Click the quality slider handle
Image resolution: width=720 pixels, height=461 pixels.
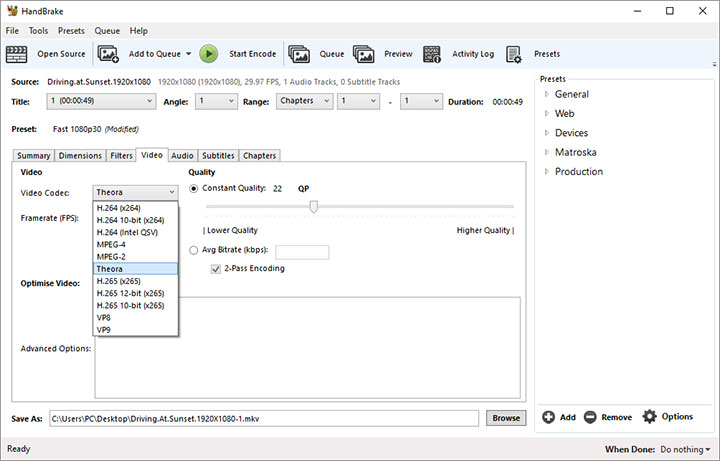[313, 207]
